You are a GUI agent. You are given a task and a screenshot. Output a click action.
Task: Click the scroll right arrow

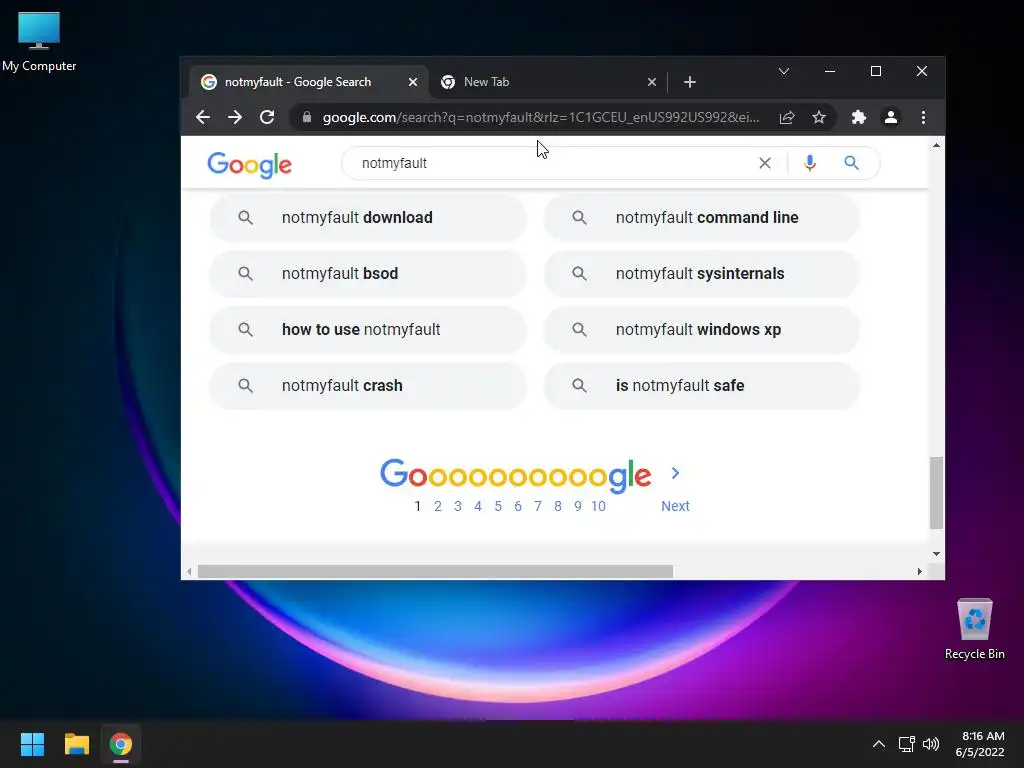click(x=920, y=571)
